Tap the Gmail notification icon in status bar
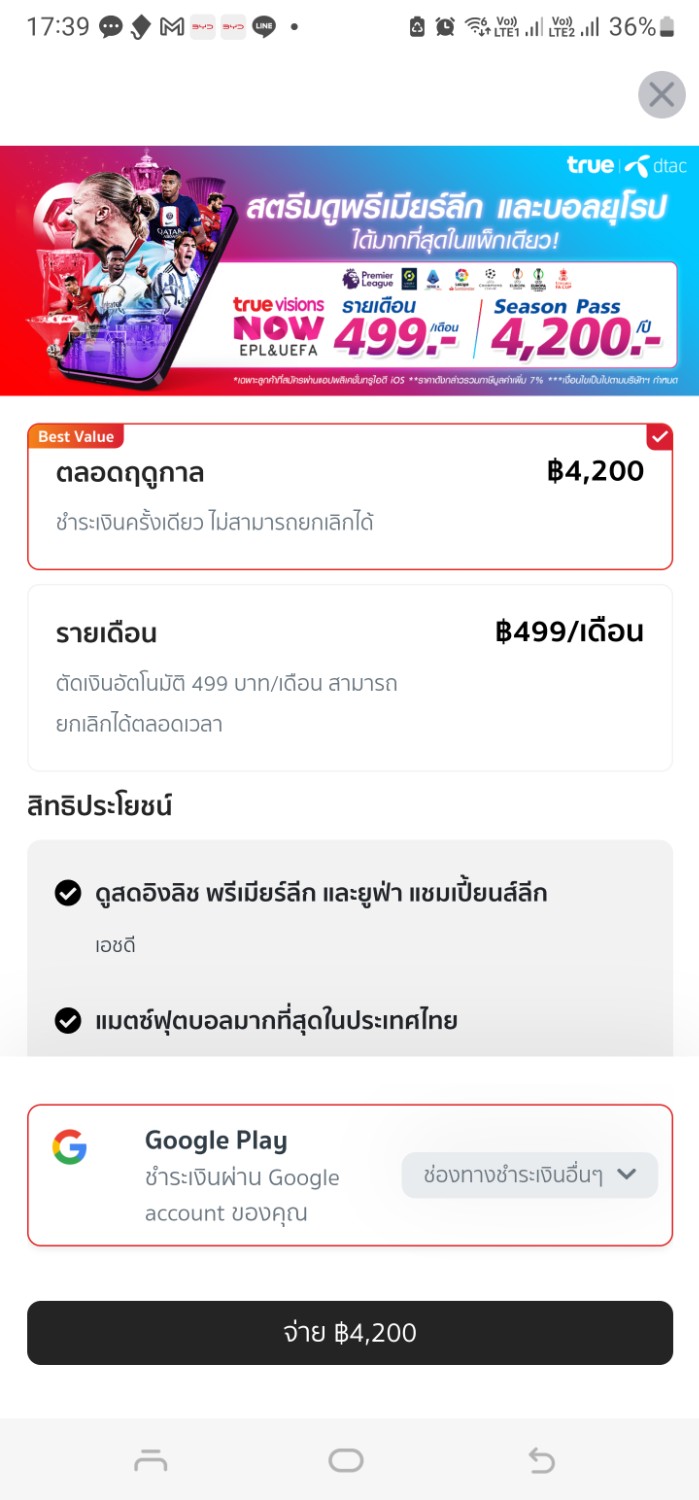Image resolution: width=699 pixels, height=1500 pixels. [172, 27]
